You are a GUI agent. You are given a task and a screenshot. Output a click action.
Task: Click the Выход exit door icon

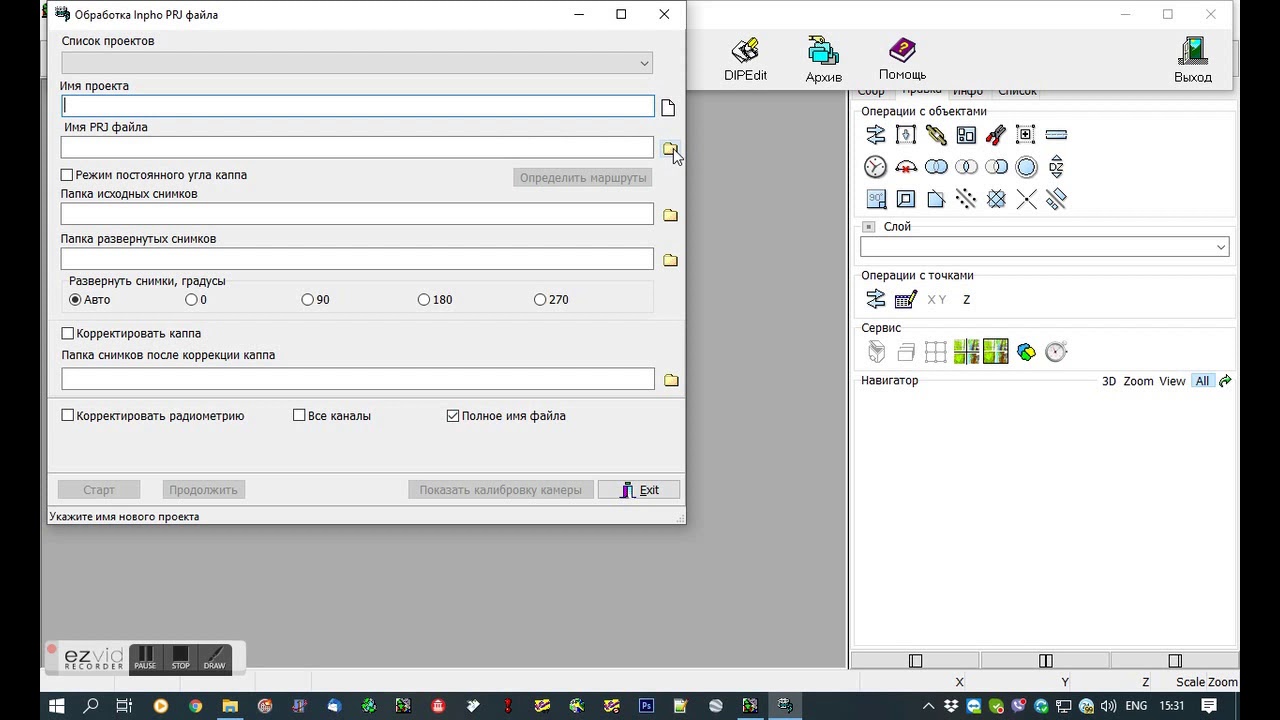1193,60
